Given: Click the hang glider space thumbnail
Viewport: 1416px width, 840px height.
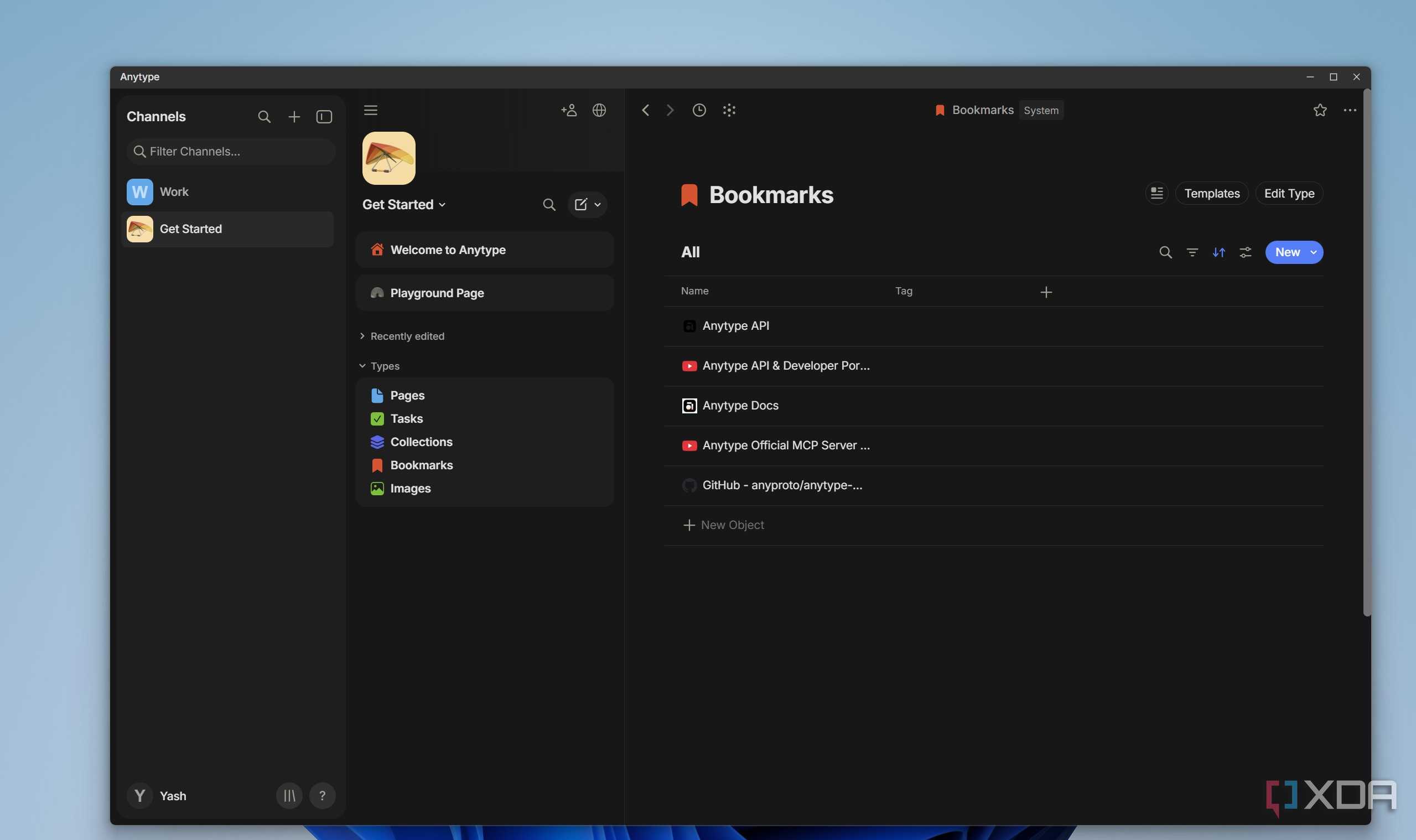Looking at the screenshot, I should pyautogui.click(x=389, y=158).
